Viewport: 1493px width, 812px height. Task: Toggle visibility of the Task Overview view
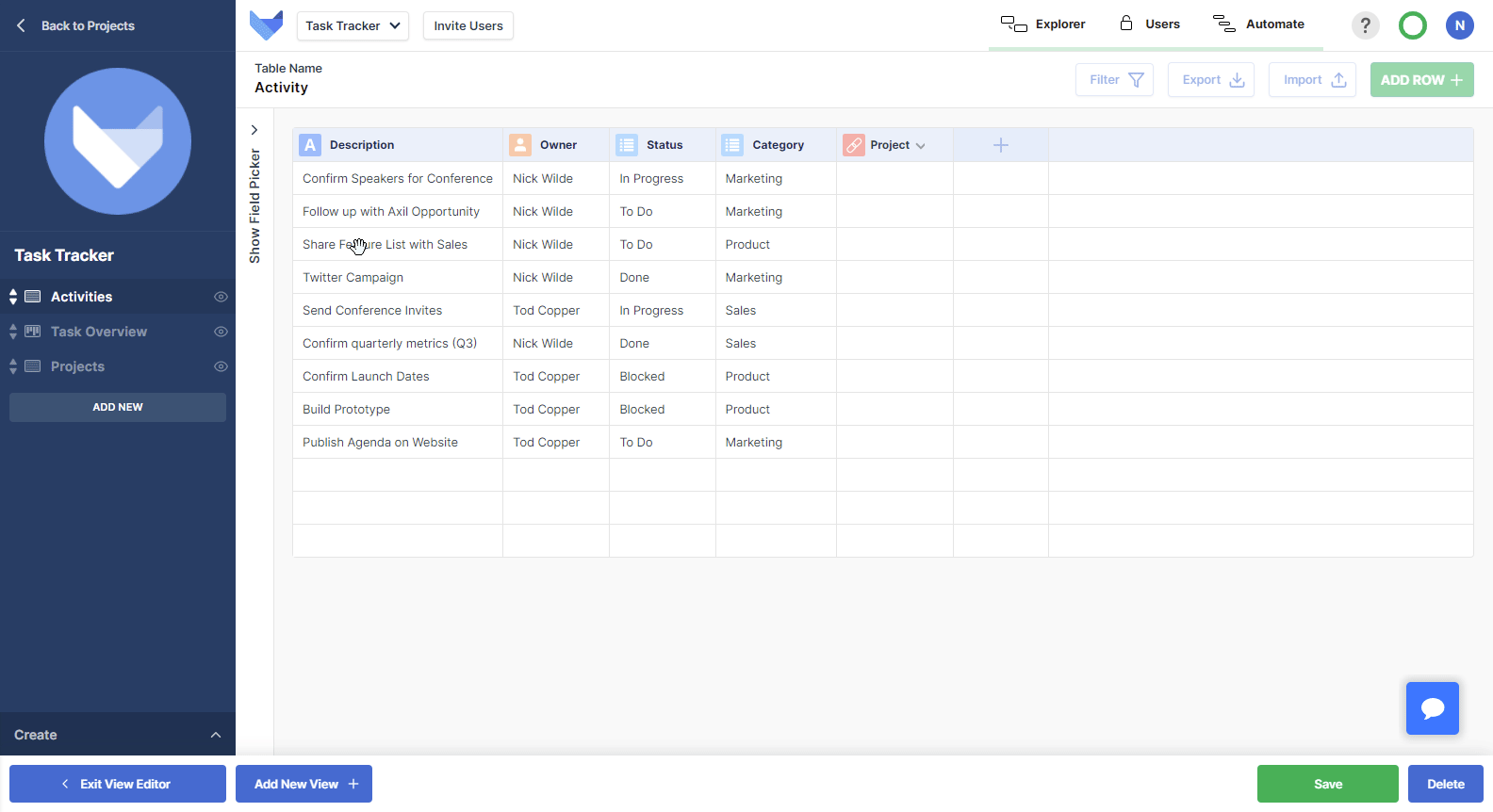point(221,332)
